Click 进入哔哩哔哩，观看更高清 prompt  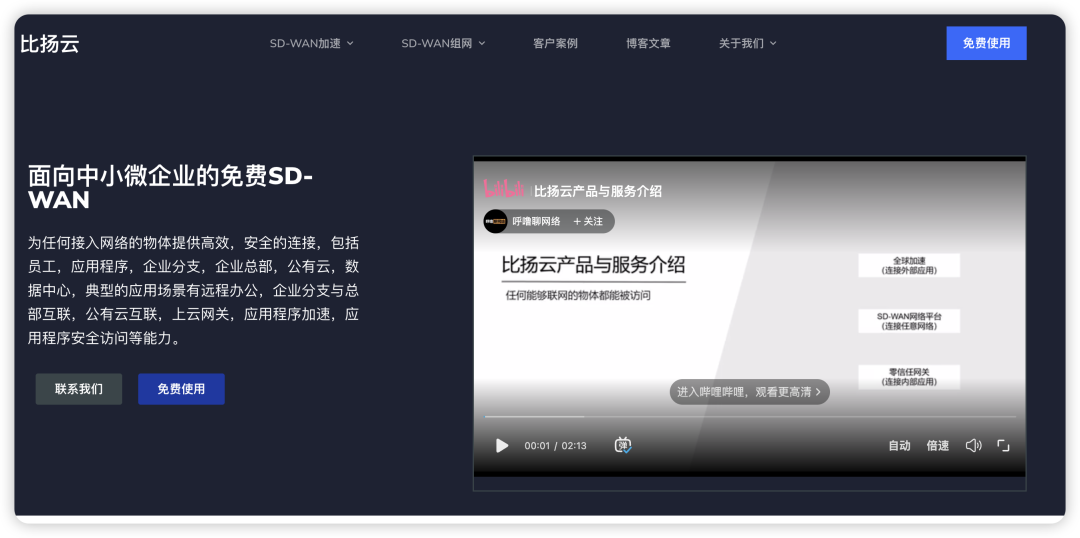pyautogui.click(x=749, y=391)
